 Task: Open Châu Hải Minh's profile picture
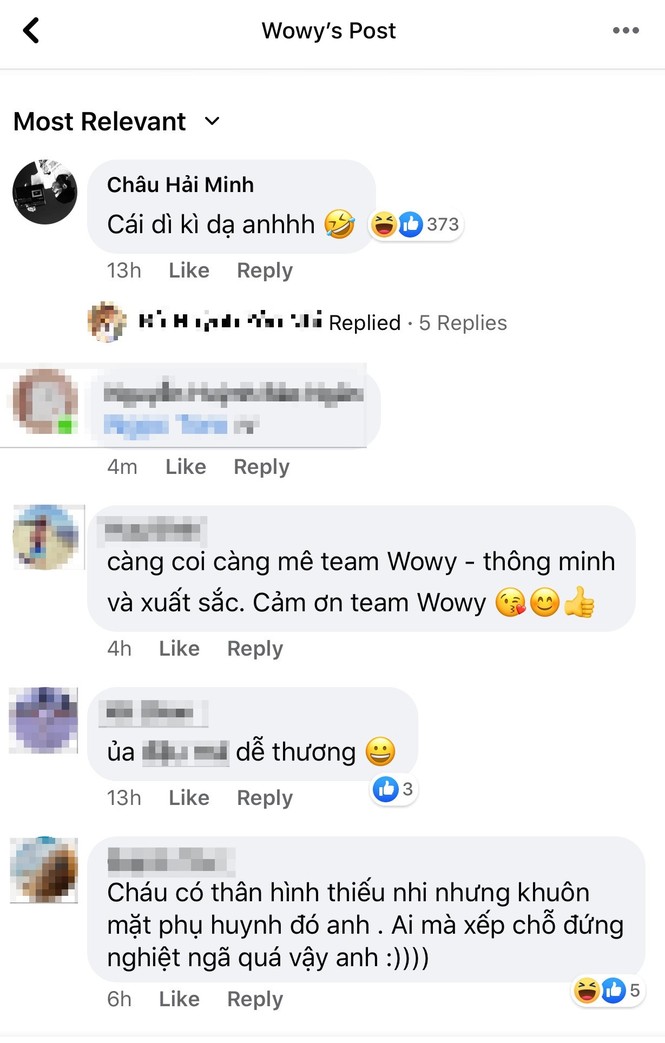45,192
